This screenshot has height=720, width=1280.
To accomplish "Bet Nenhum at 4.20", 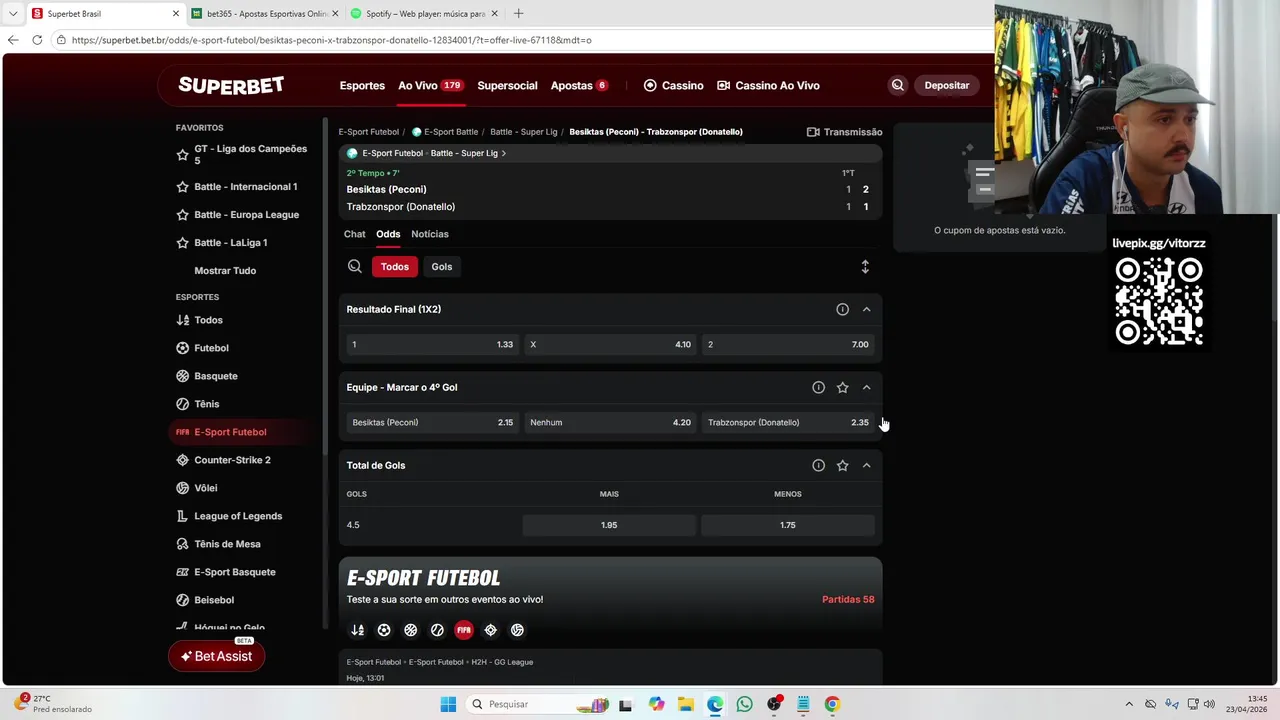I will click(x=610, y=422).
